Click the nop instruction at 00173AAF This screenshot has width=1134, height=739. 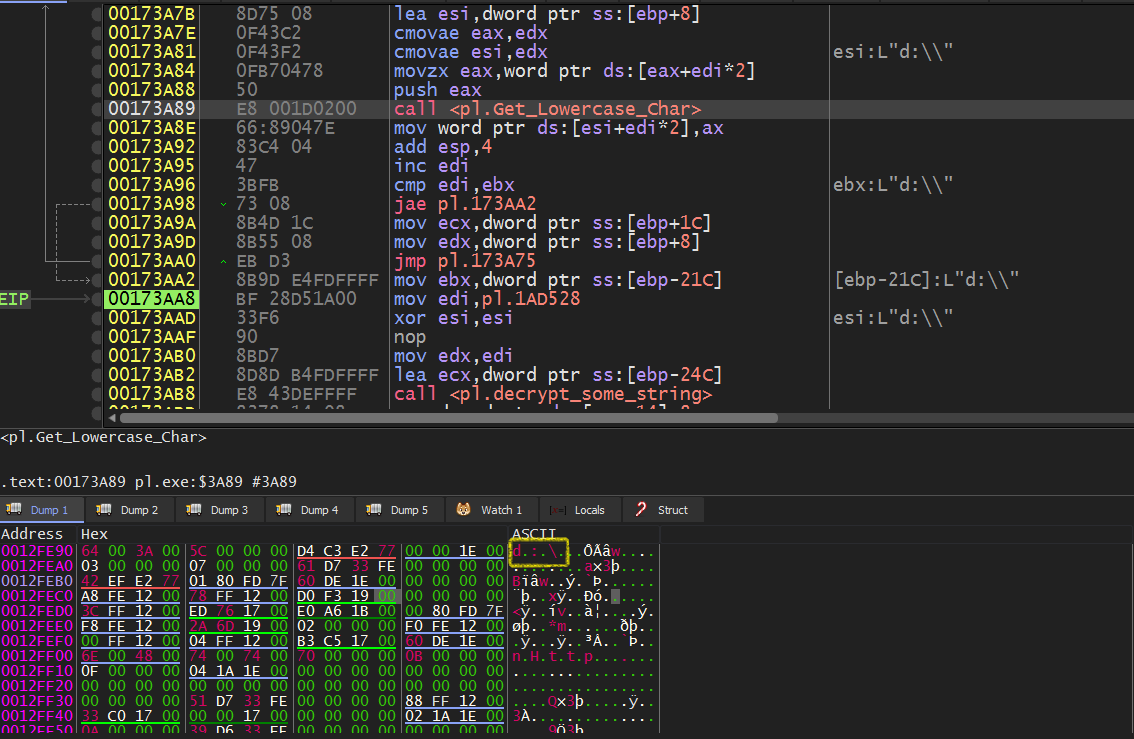click(410, 337)
